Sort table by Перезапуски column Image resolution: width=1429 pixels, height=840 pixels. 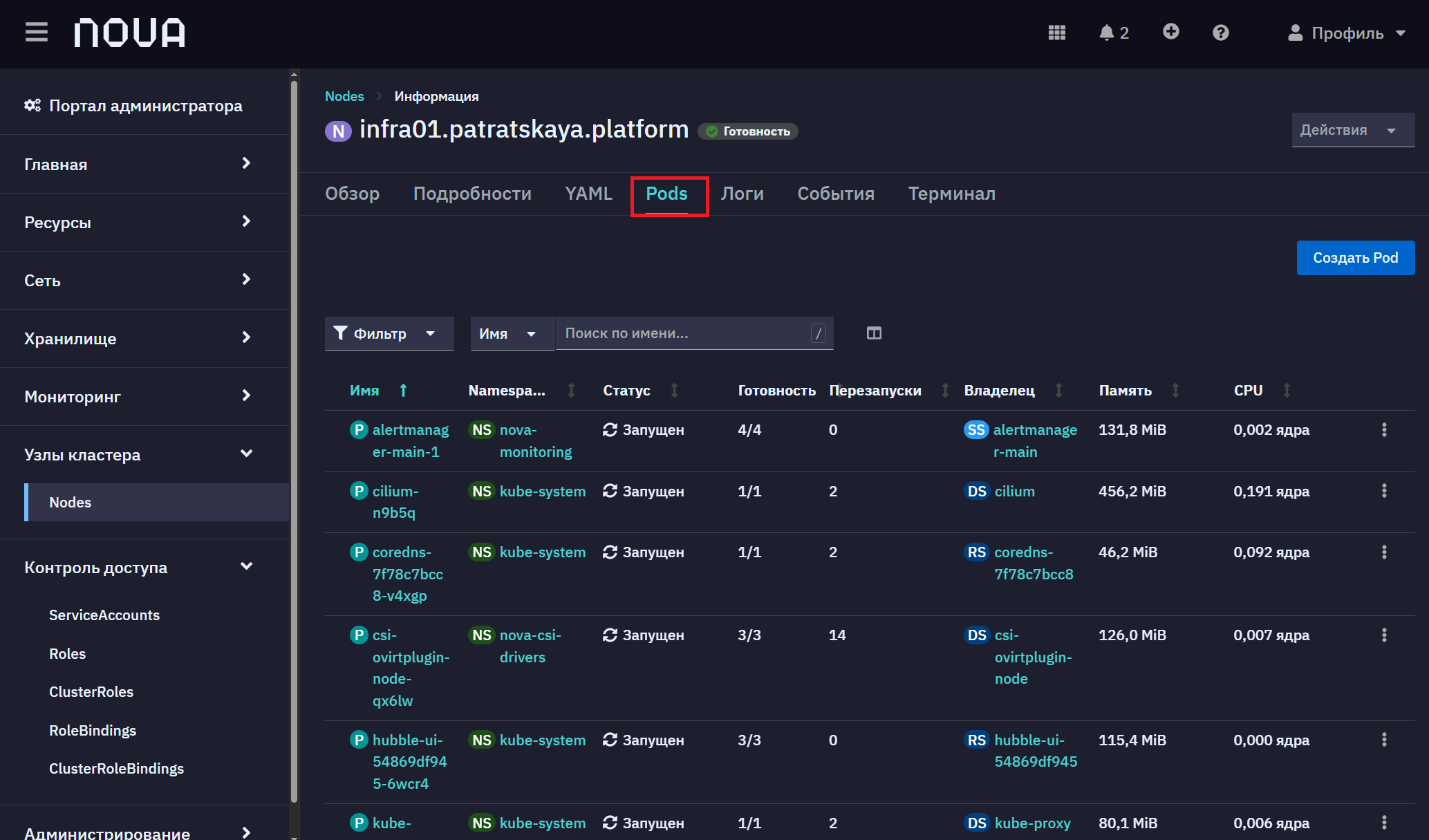[889, 391]
